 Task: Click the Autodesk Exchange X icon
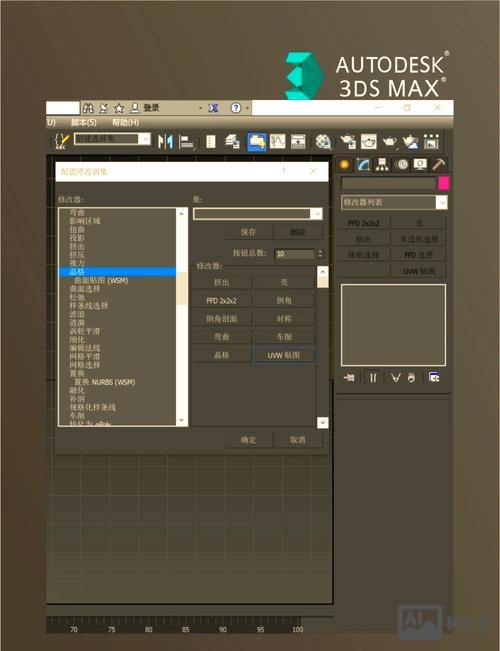[213, 108]
